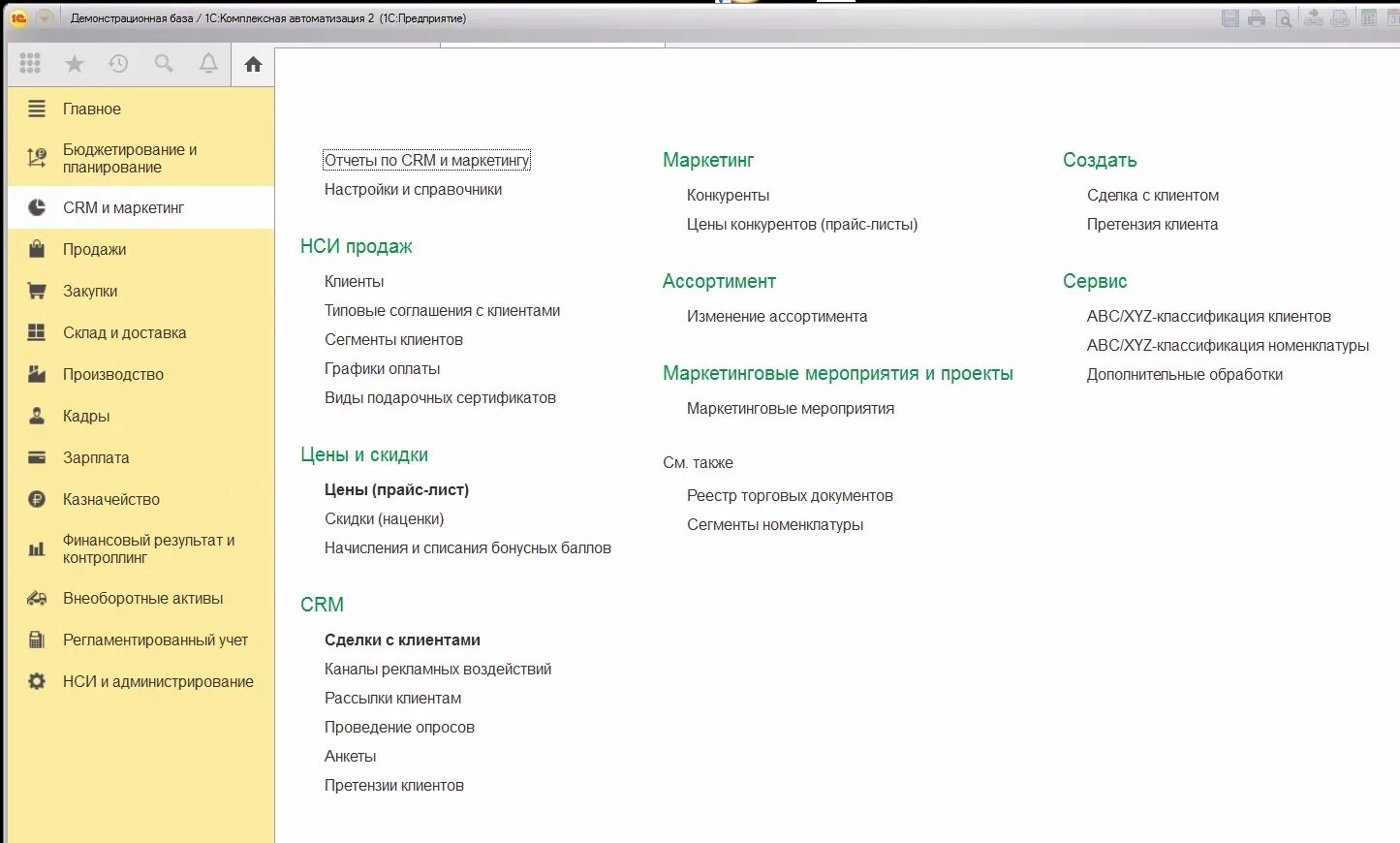Open notifications with the bell icon
The width and height of the screenshot is (1400, 843).
pyautogui.click(x=208, y=64)
